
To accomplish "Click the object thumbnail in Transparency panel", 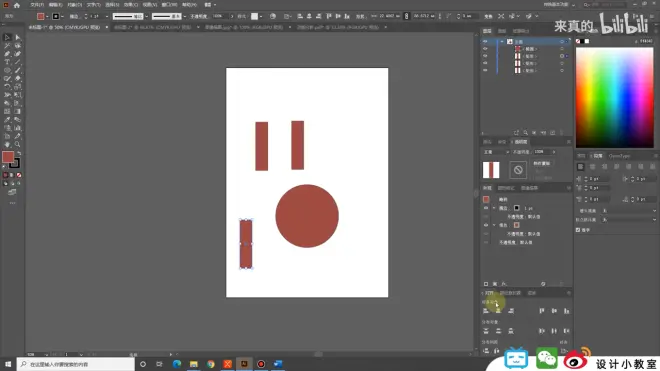I will pos(491,170).
